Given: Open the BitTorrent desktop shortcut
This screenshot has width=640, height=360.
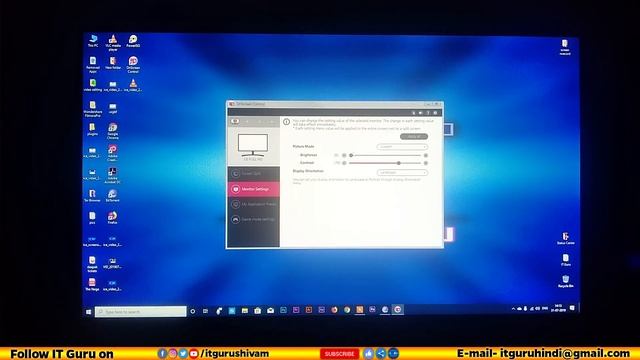Looking at the screenshot, I should (113, 196).
